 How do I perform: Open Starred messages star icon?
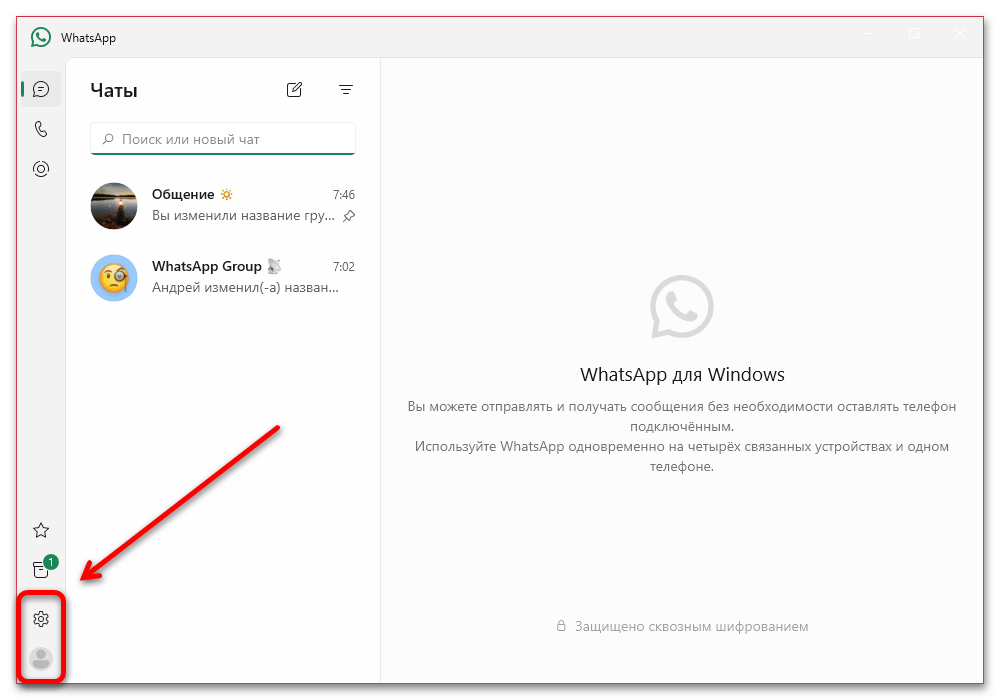click(41, 530)
